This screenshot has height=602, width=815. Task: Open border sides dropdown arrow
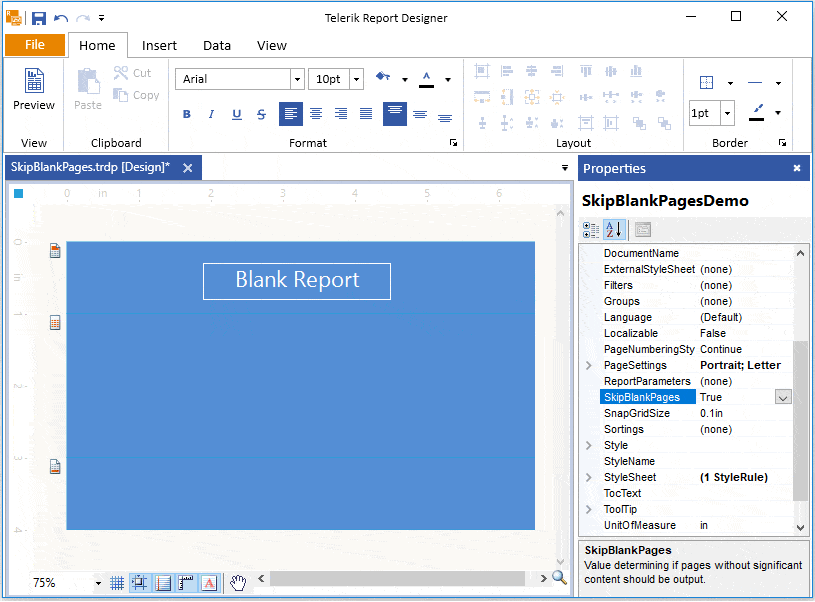730,83
